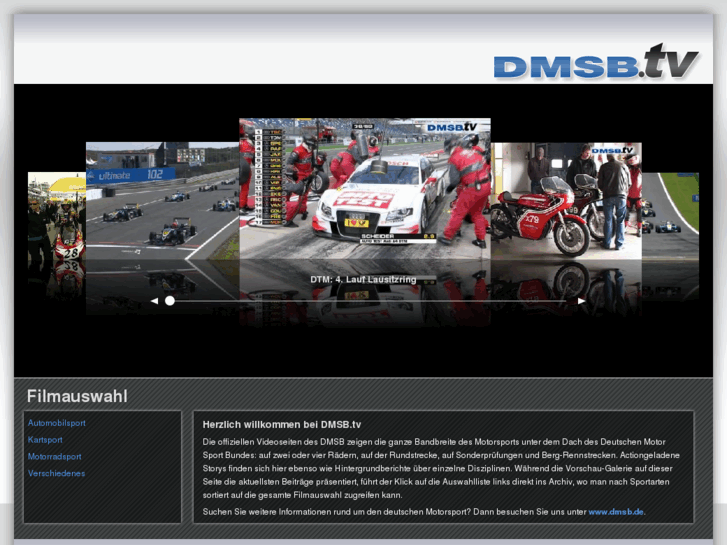Click the 'Filmauswahl' heading
This screenshot has width=727, height=545.
point(77,396)
